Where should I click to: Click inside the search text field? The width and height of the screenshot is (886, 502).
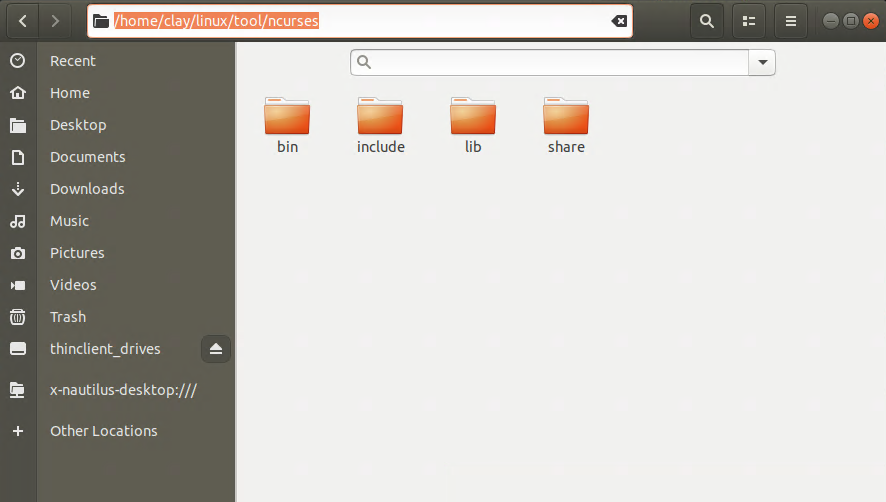[549, 62]
